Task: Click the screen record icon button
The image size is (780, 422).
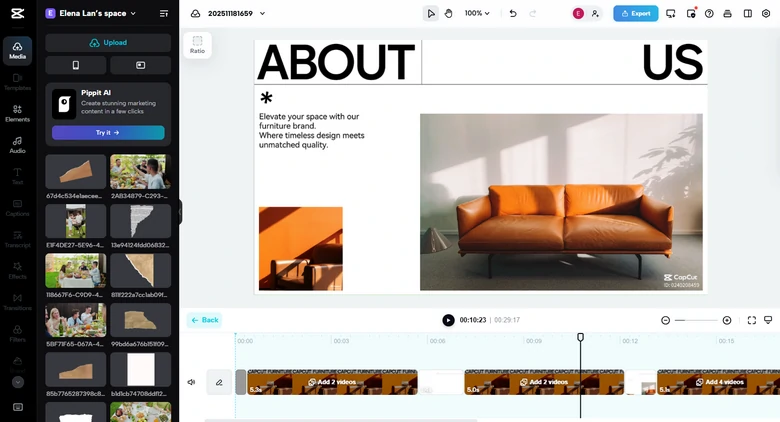Action: 141,65
